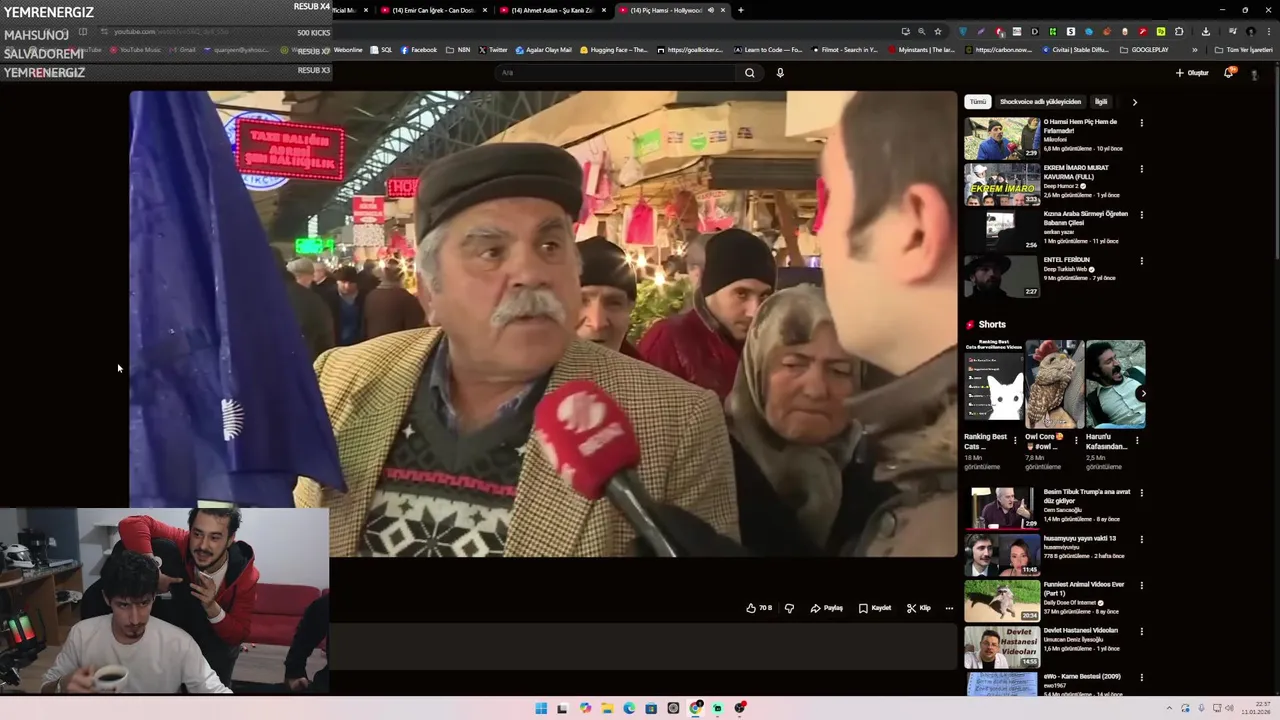Open options for Kızına Araba Sürmeyi Öğreten video
1280x720 pixels.
pyautogui.click(x=1141, y=215)
